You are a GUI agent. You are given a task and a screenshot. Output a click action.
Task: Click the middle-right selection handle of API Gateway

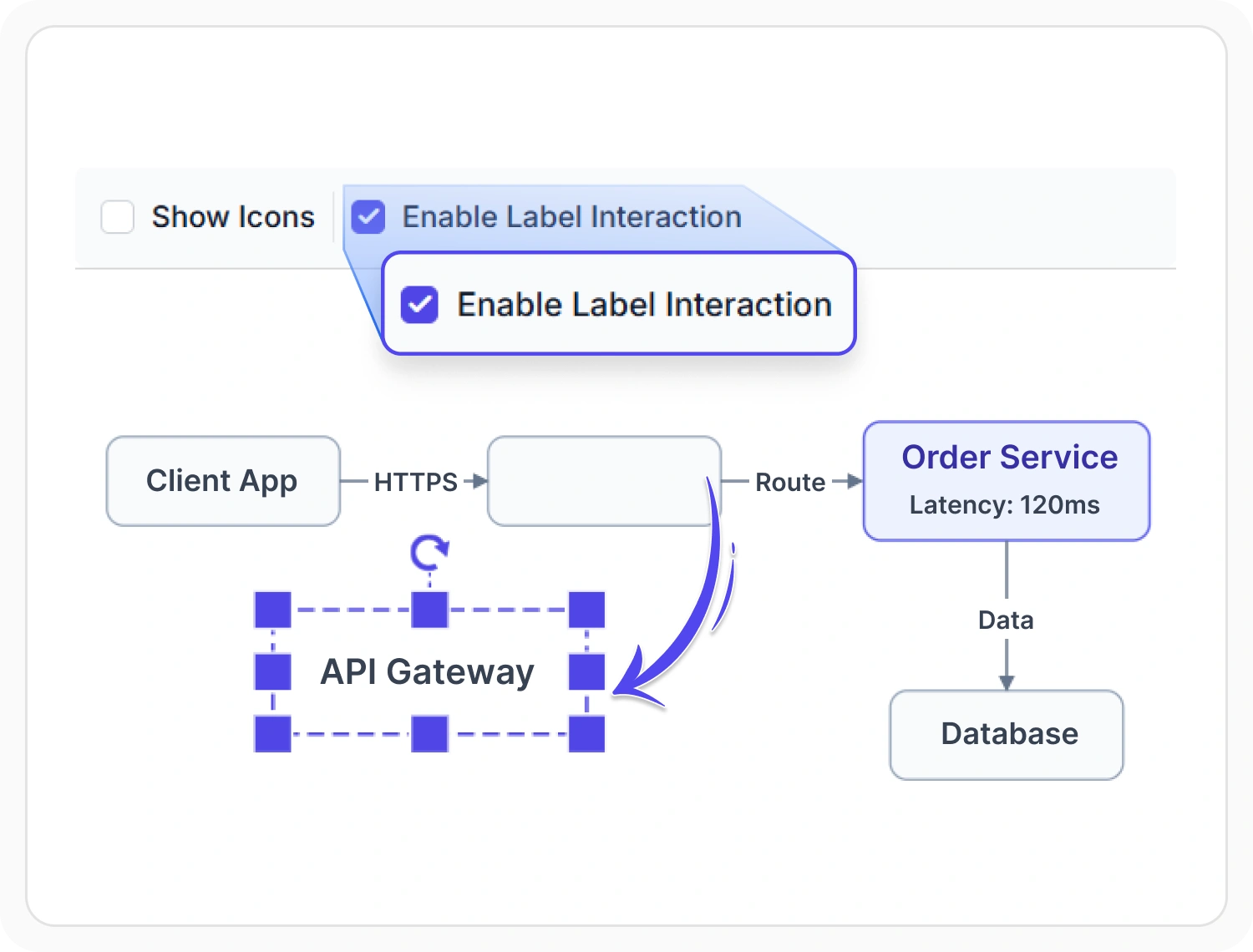[x=586, y=671]
